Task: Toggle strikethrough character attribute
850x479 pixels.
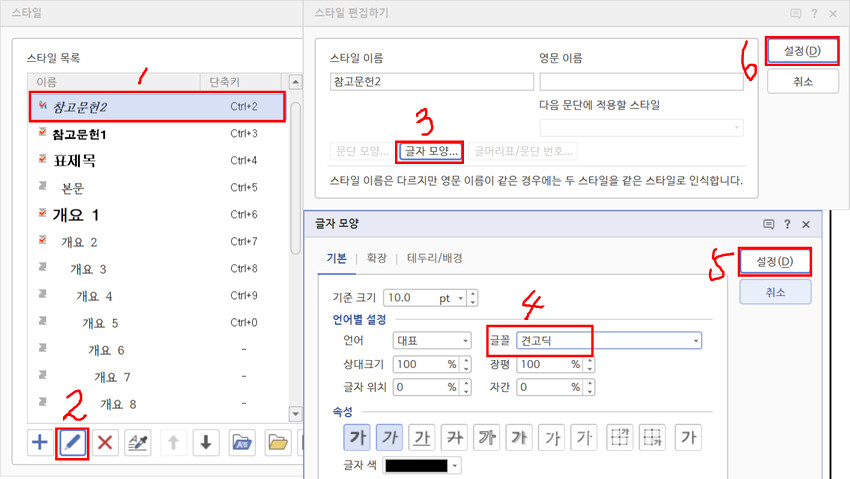Action: coord(454,437)
